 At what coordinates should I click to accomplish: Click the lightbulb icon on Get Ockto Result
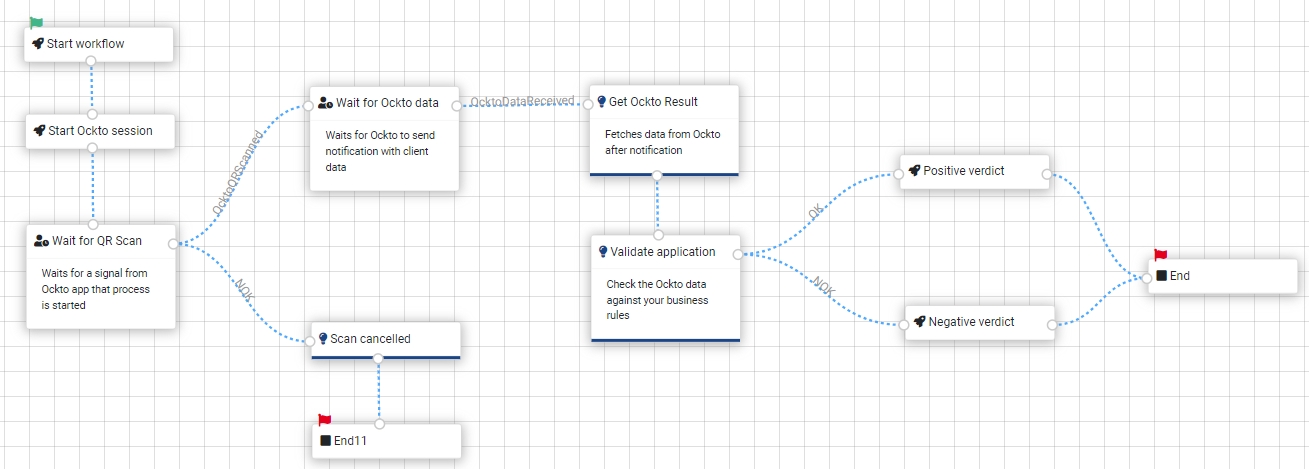tap(601, 102)
